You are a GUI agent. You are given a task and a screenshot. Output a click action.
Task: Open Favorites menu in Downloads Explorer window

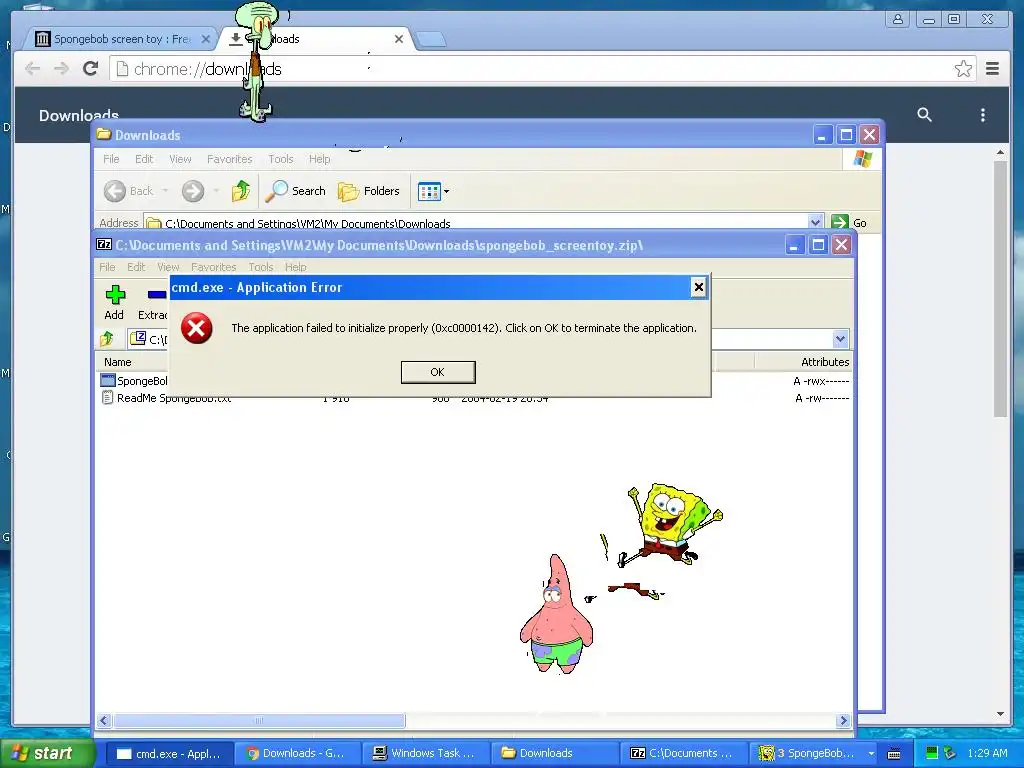pos(229,159)
